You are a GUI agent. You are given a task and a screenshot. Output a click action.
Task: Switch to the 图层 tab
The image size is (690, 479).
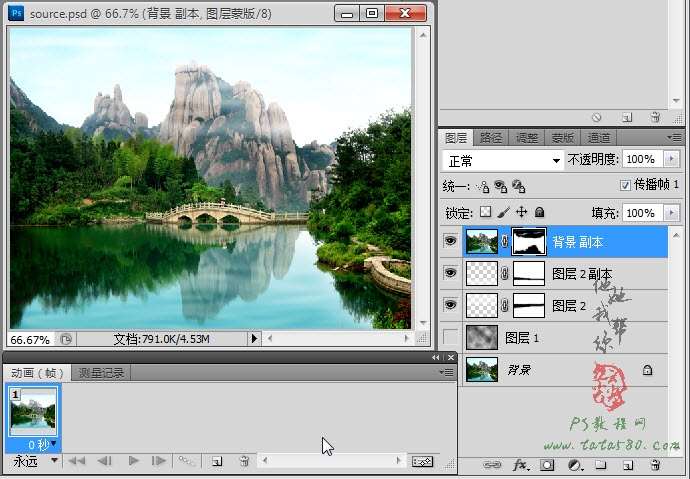click(455, 138)
